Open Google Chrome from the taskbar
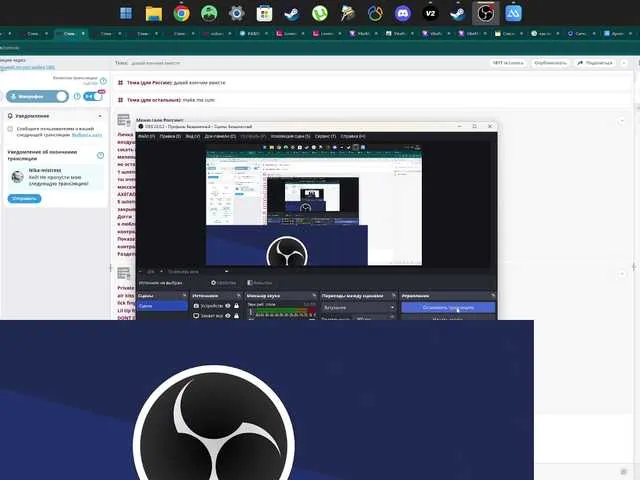The width and height of the screenshot is (640, 480). pos(182,14)
